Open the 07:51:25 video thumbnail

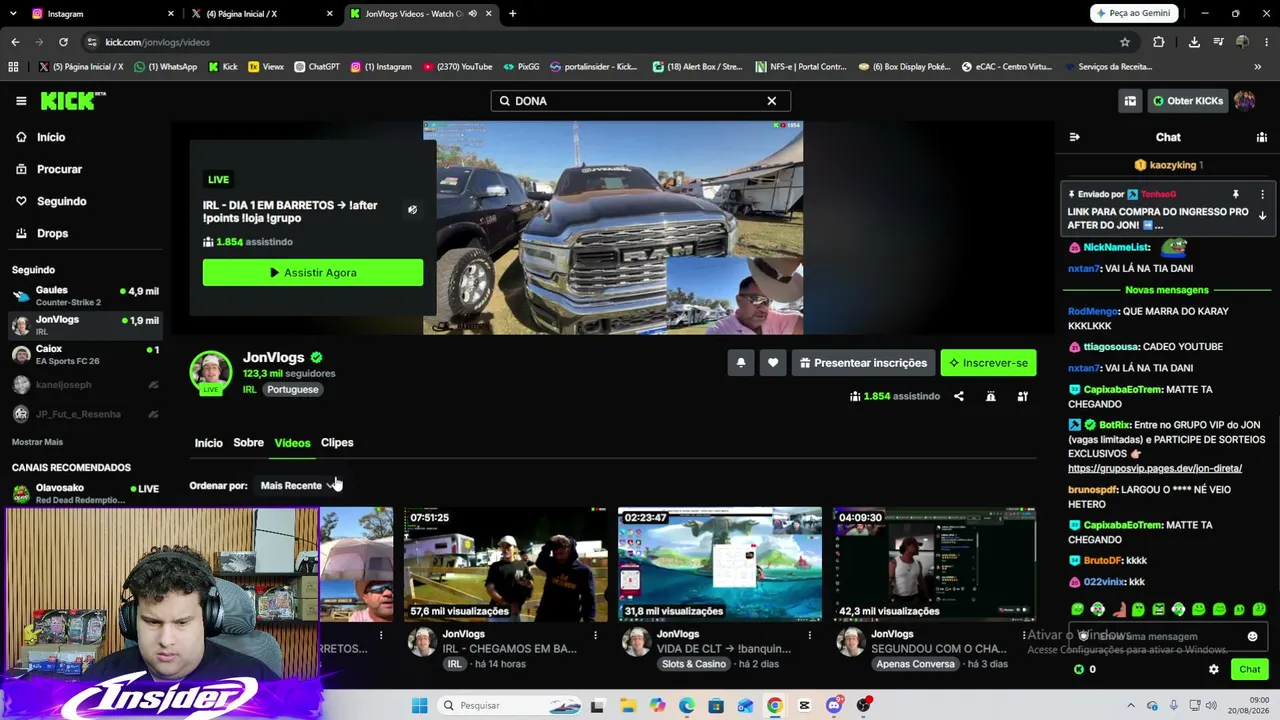[505, 564]
